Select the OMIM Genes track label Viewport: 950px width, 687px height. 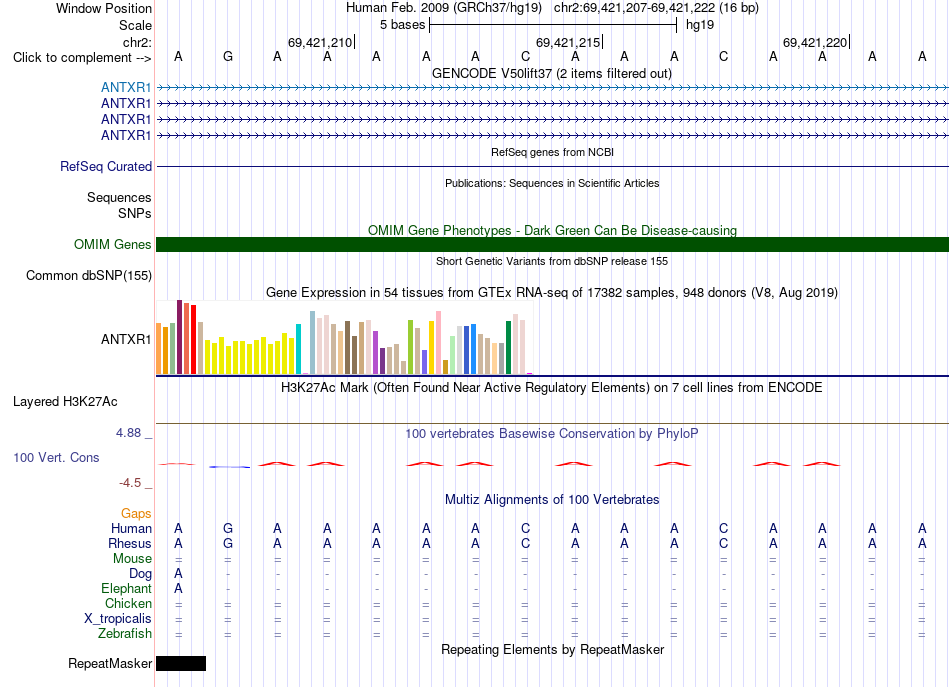click(x=113, y=245)
